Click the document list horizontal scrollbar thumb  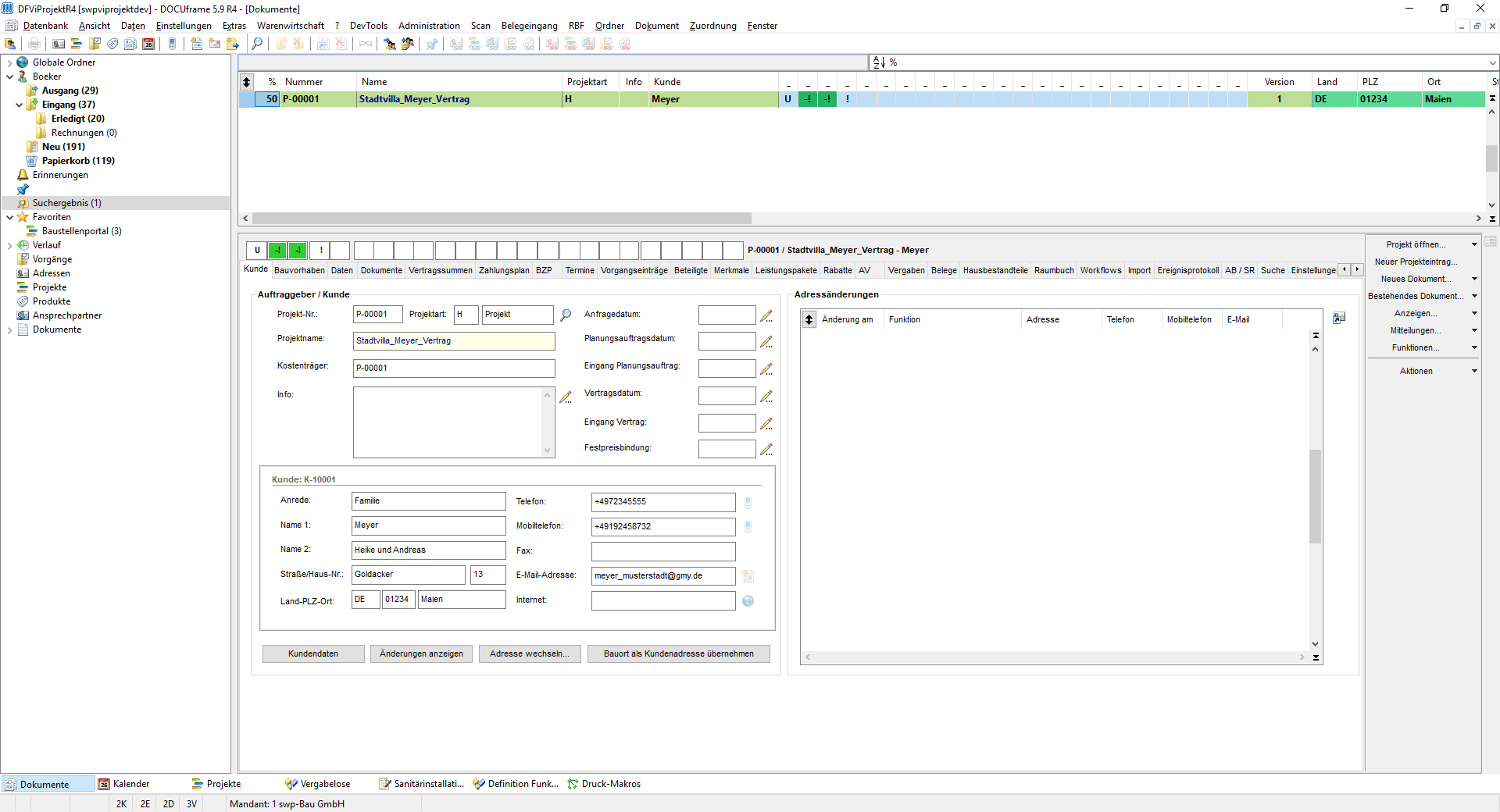[502, 219]
